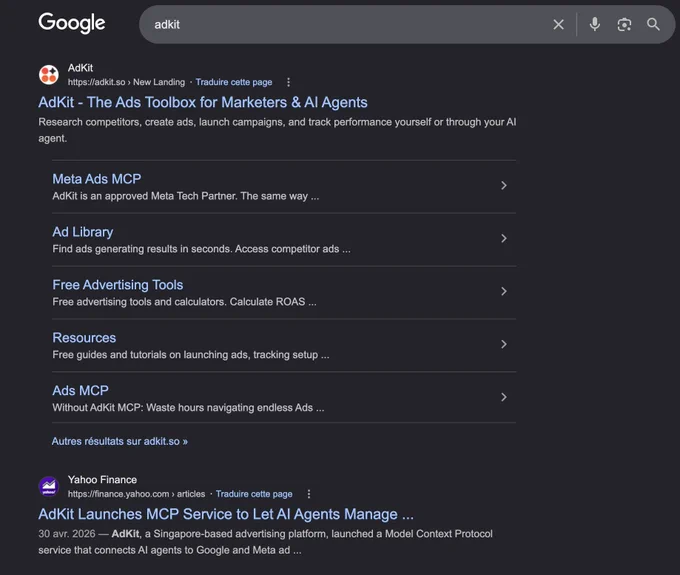Viewport: 680px width, 575px height.
Task: Open three-dot menu for AdKit result
Action: (x=288, y=82)
